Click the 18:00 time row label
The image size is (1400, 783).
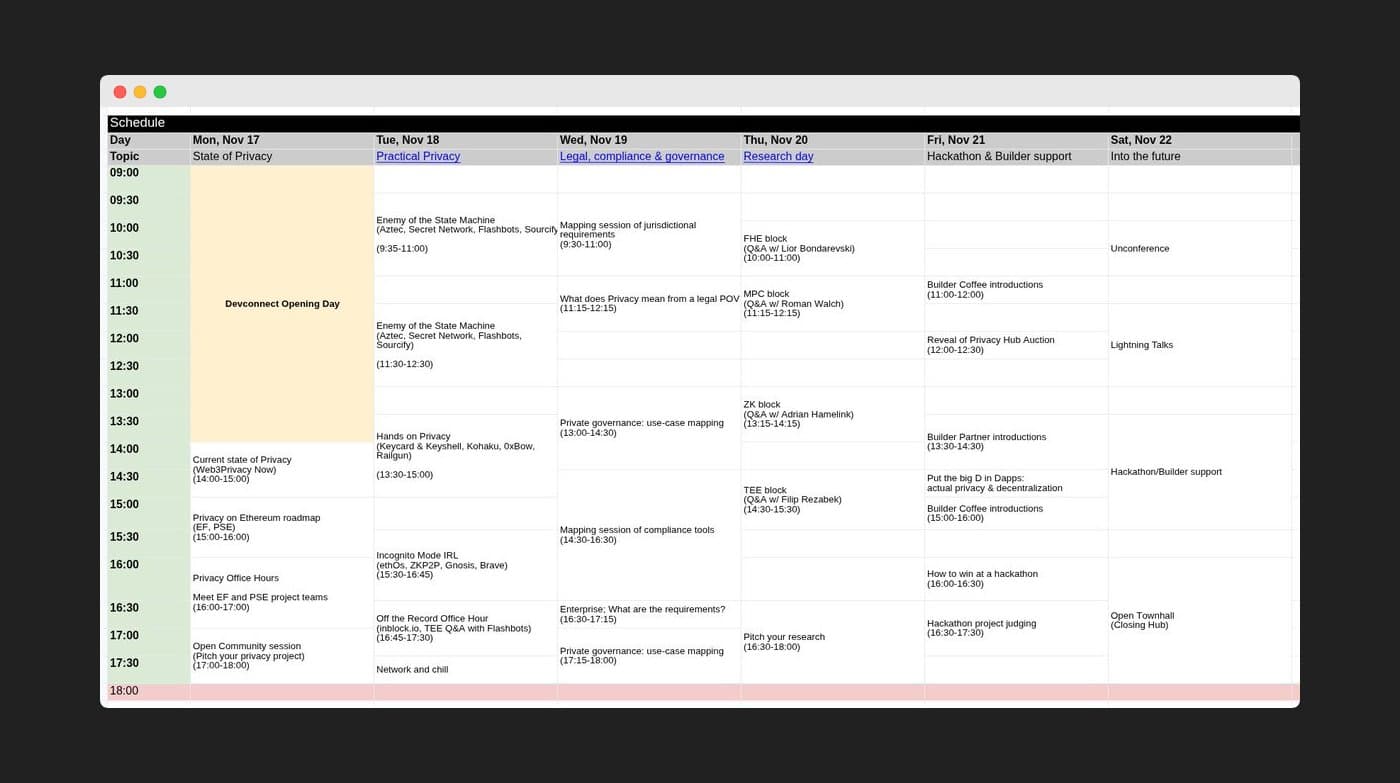point(125,691)
